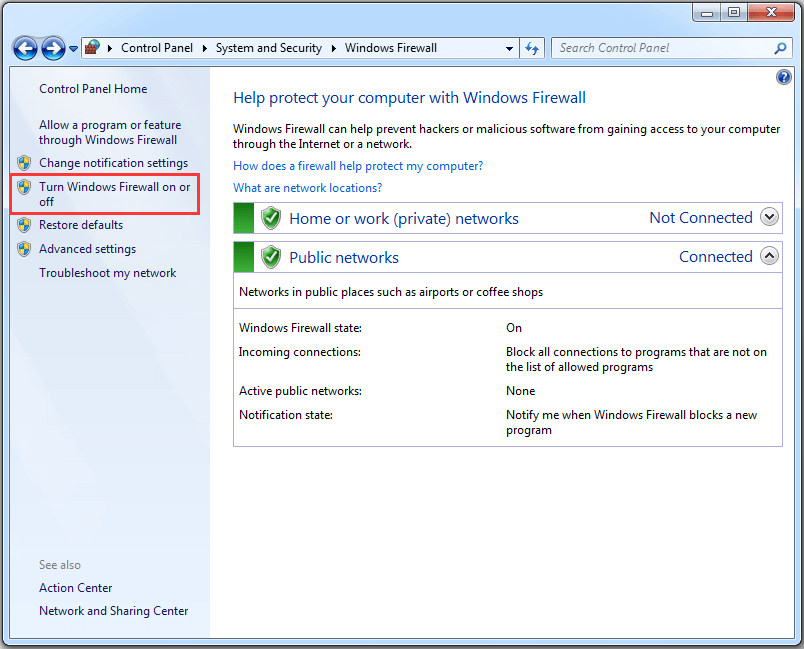Click the Forward navigation arrow
Image resolution: width=804 pixels, height=649 pixels.
click(53, 49)
